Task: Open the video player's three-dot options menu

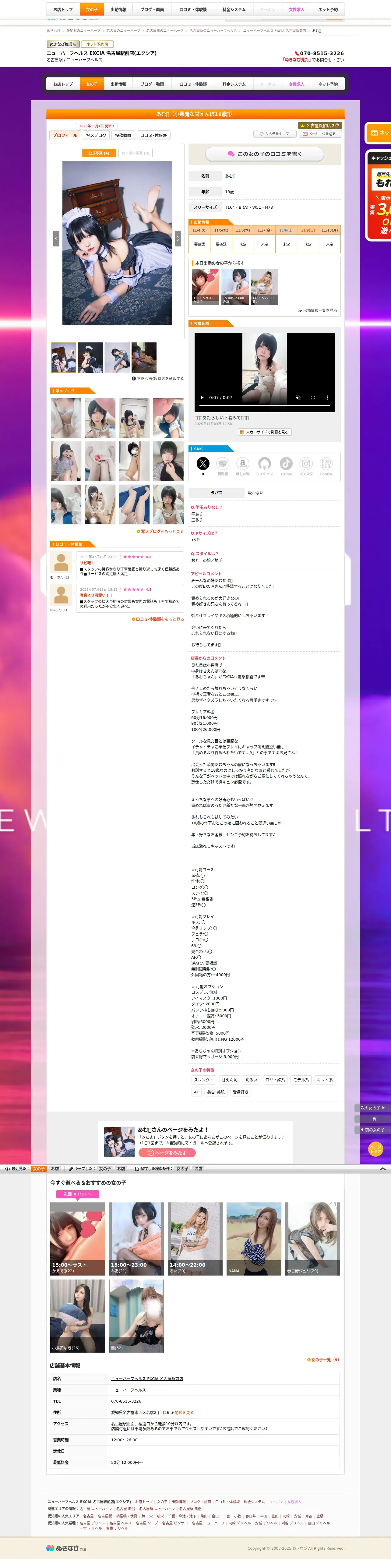Action: [x=327, y=398]
